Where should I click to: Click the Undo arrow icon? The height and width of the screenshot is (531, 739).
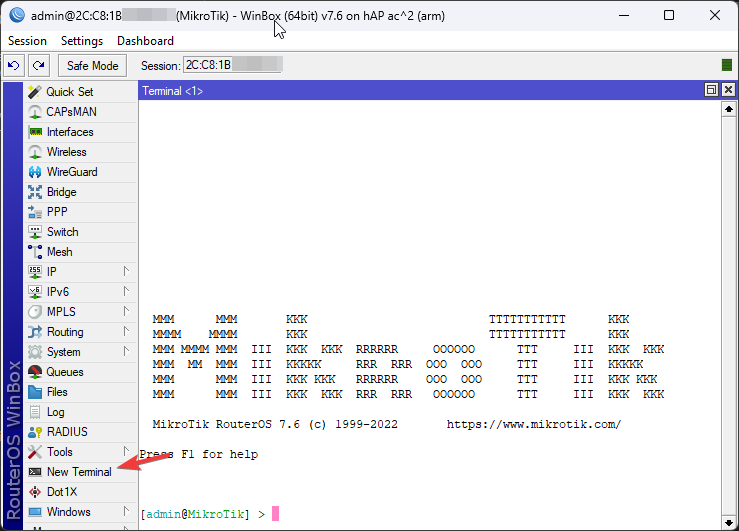pos(14,65)
